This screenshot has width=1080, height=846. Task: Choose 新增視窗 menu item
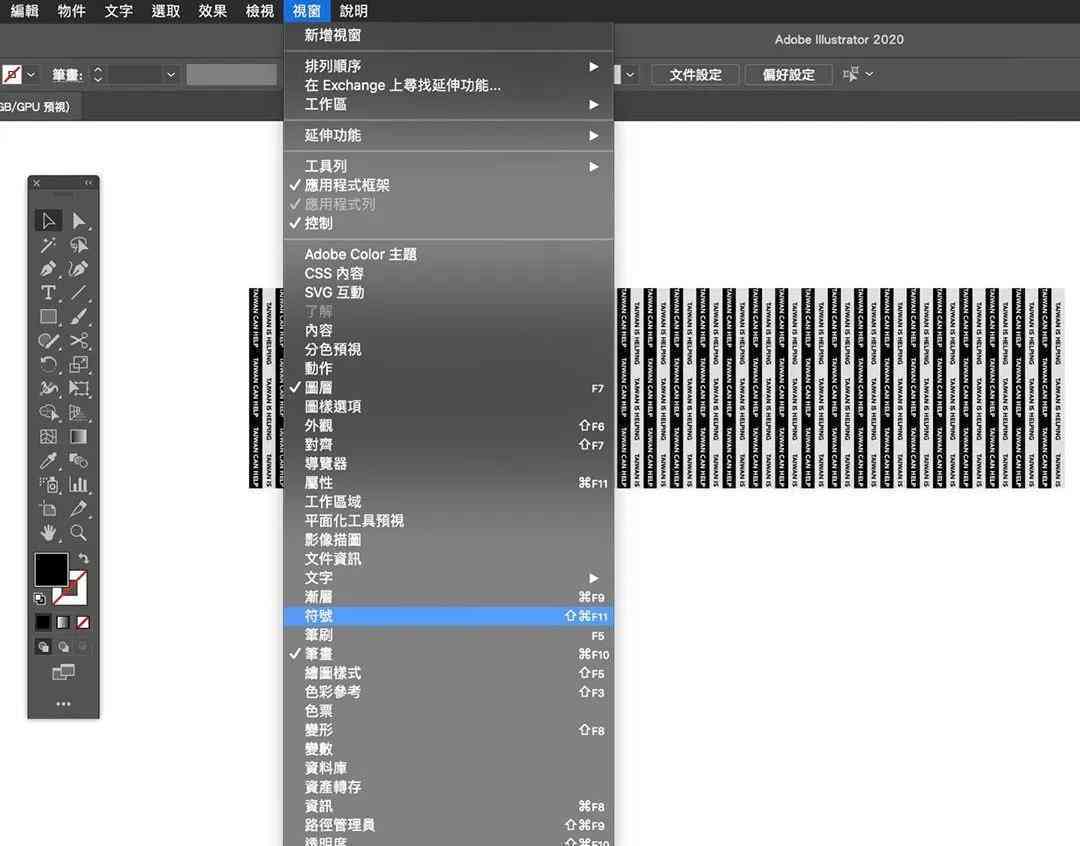click(x=448, y=35)
